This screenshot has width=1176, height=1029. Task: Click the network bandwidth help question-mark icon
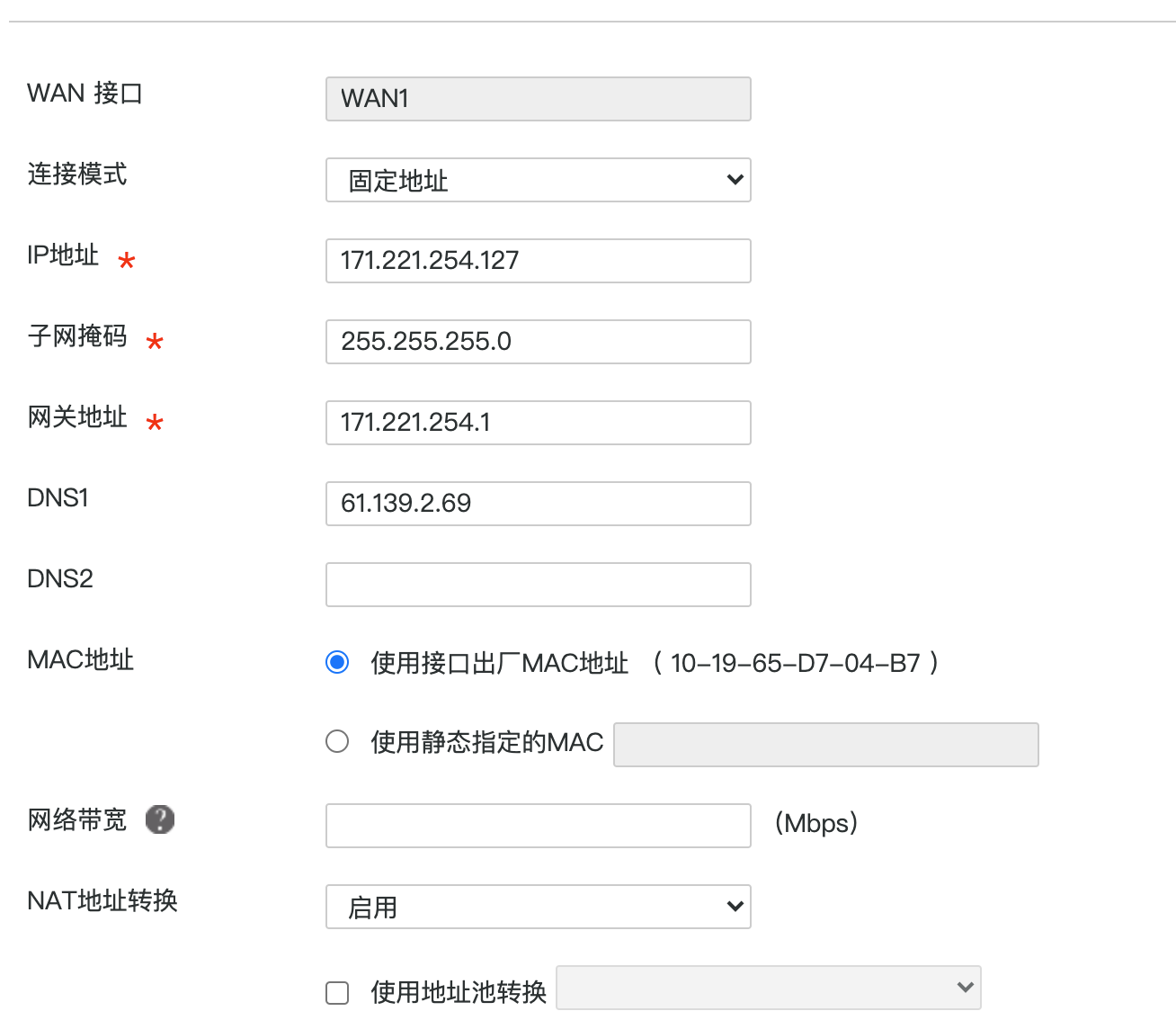pyautogui.click(x=160, y=819)
